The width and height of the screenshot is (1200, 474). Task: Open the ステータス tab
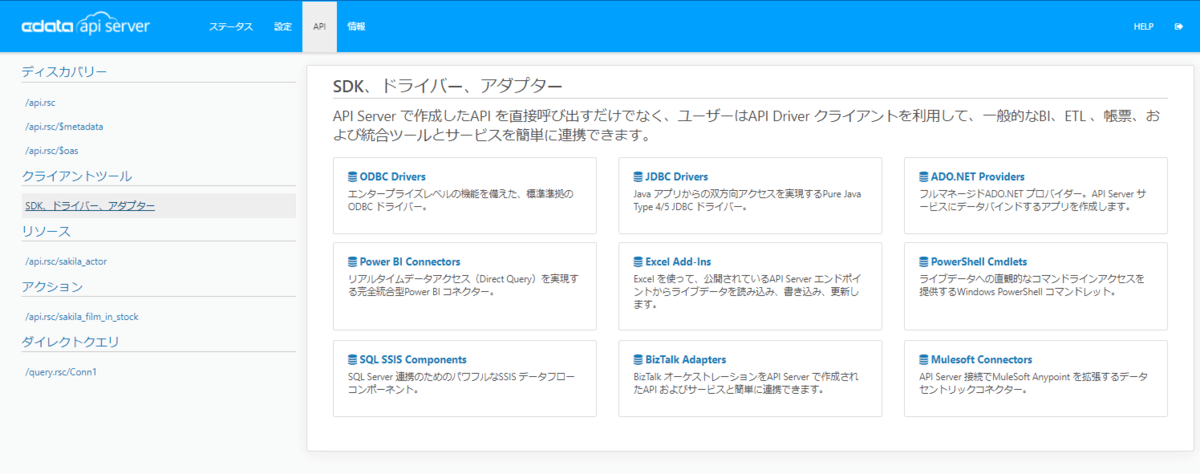(x=231, y=26)
